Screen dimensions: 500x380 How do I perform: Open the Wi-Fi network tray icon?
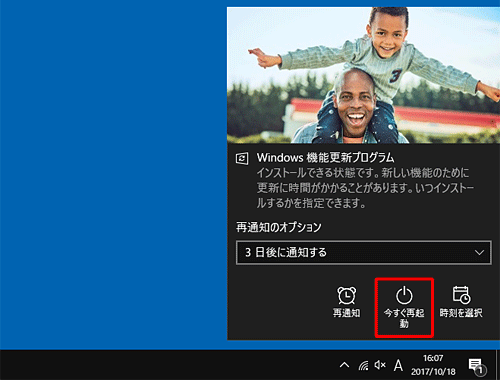[x=363, y=365]
